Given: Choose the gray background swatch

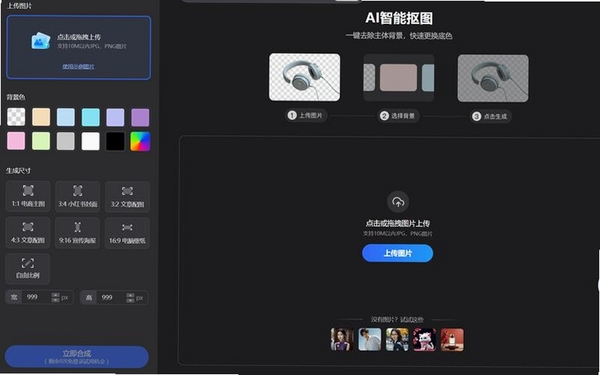Looking at the screenshot, I should 66,141.
